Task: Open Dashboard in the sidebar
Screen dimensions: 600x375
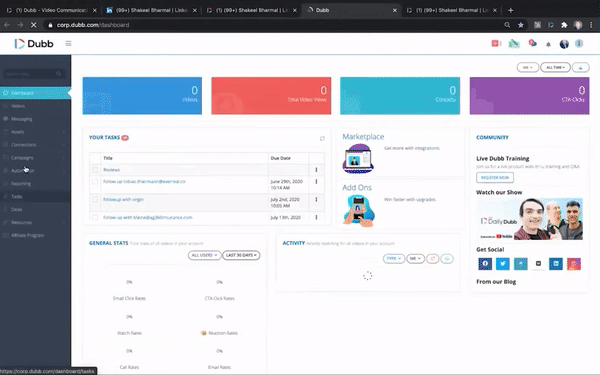Action: 35,93
